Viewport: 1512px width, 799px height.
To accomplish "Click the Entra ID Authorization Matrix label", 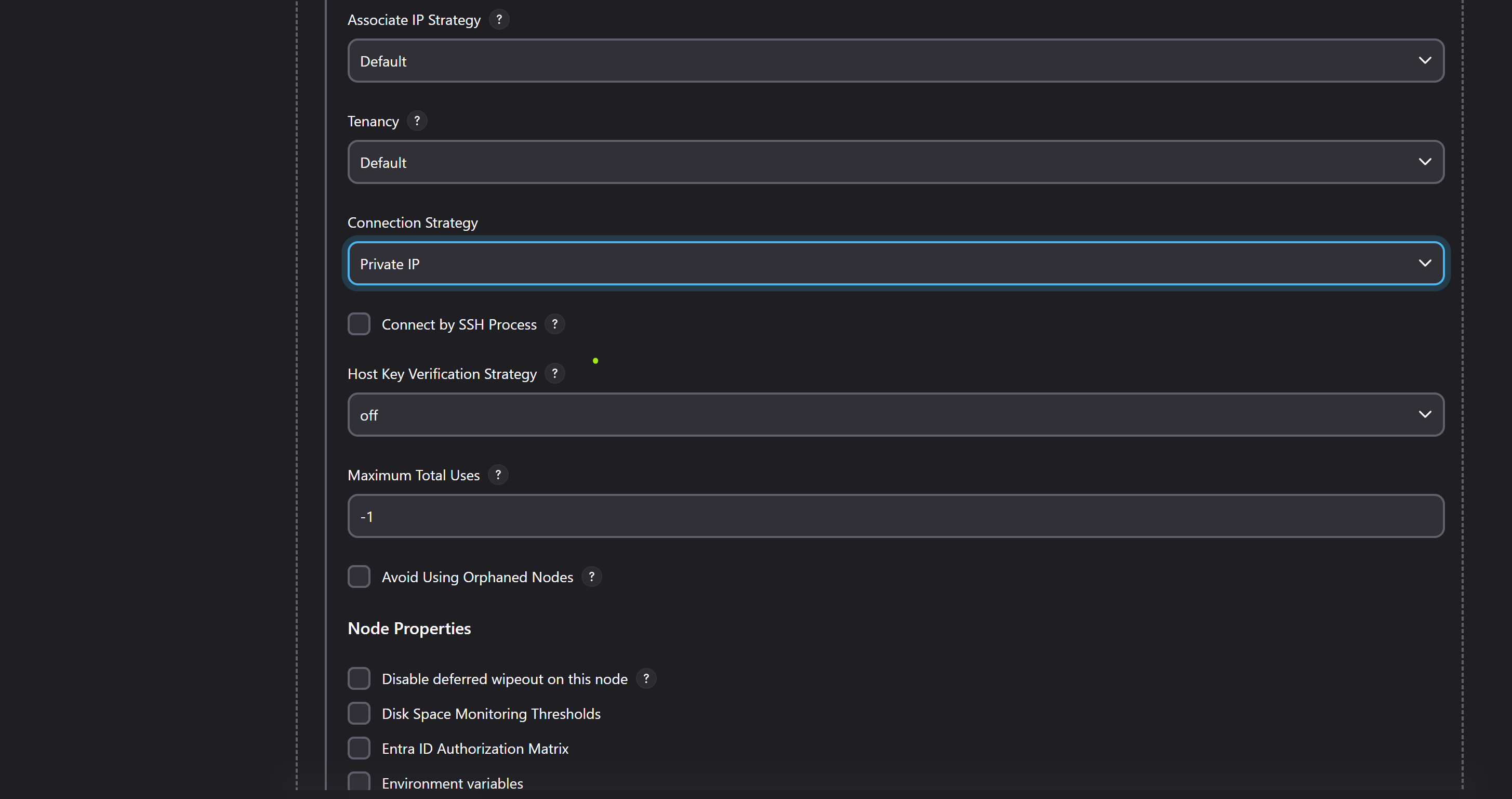I will (x=475, y=749).
